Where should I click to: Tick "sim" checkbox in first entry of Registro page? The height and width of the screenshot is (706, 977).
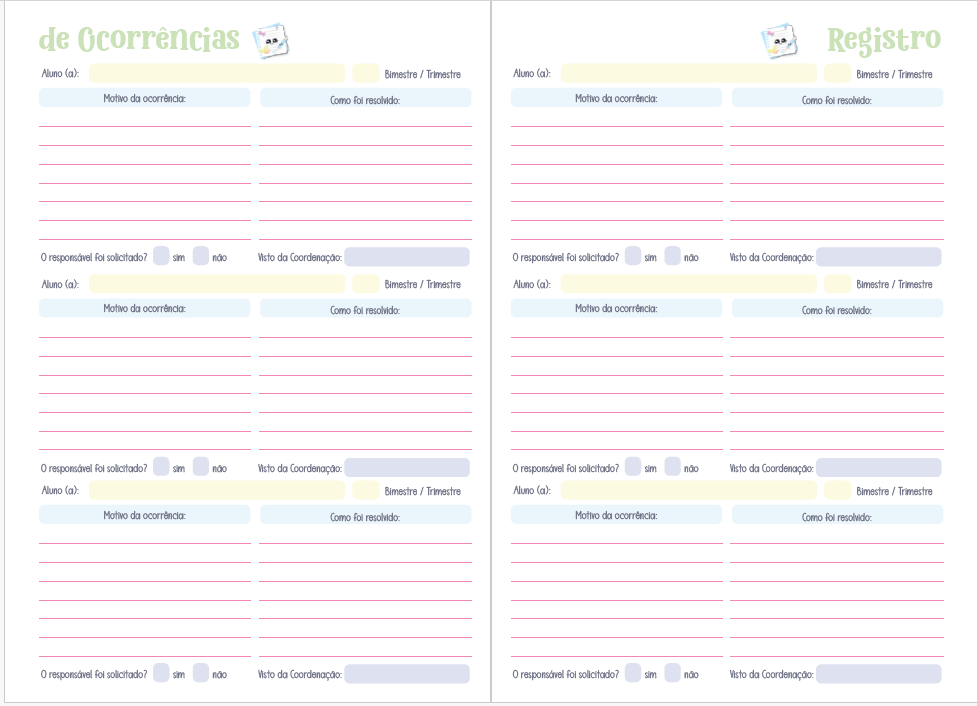(x=633, y=255)
